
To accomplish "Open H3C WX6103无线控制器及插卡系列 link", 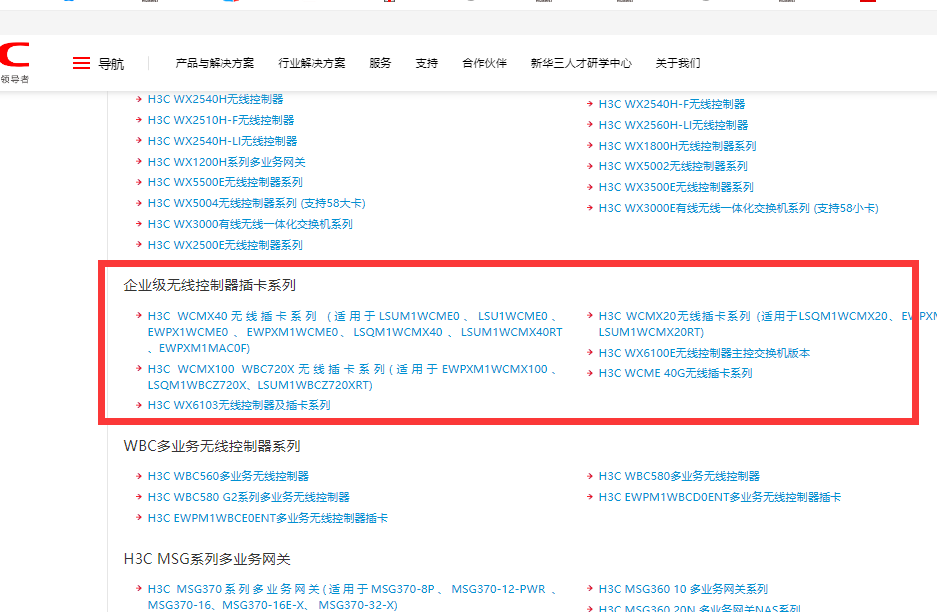I will 239,405.
